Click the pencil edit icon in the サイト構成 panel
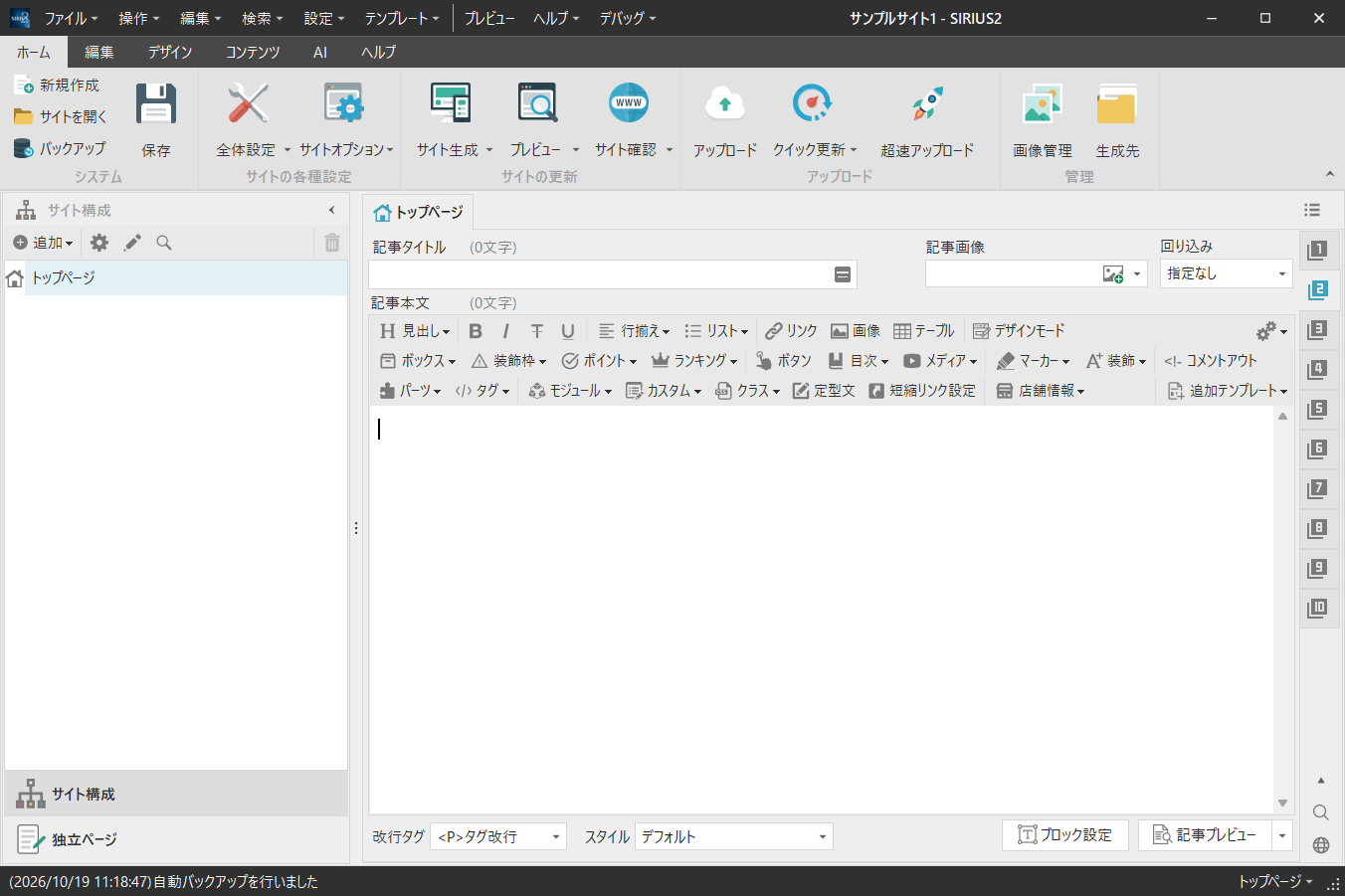This screenshot has width=1345, height=896. pyautogui.click(x=132, y=243)
